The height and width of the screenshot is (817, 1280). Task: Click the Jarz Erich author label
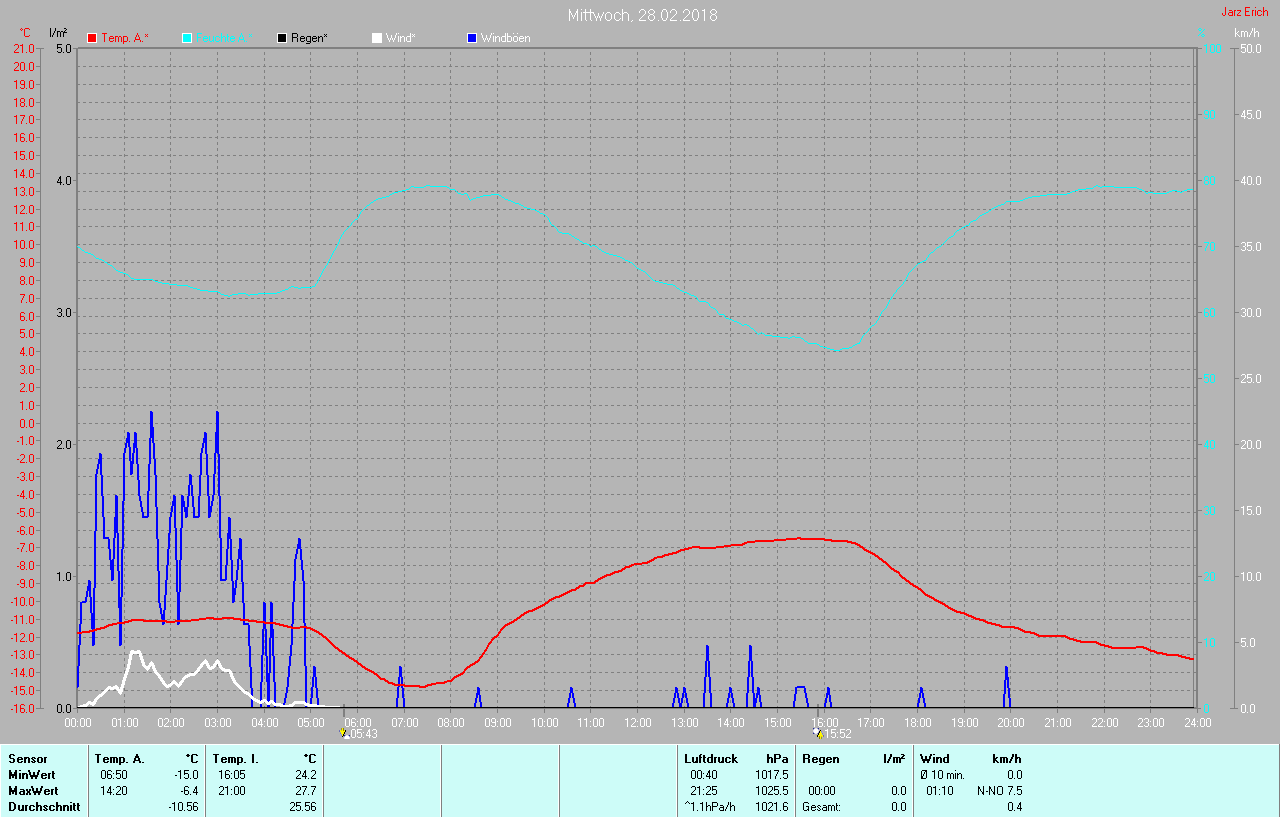coord(1244,12)
